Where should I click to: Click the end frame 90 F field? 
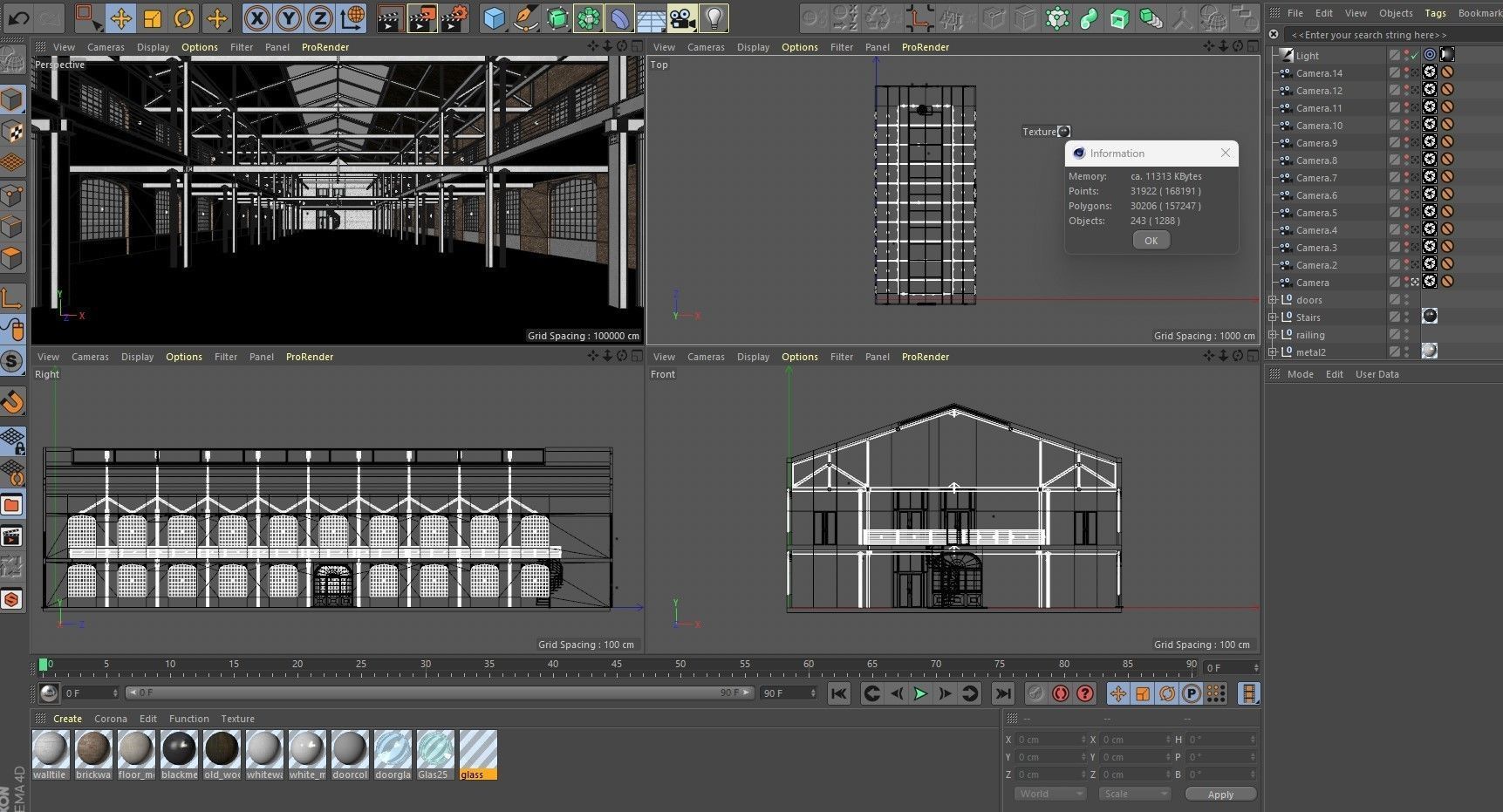[x=789, y=693]
